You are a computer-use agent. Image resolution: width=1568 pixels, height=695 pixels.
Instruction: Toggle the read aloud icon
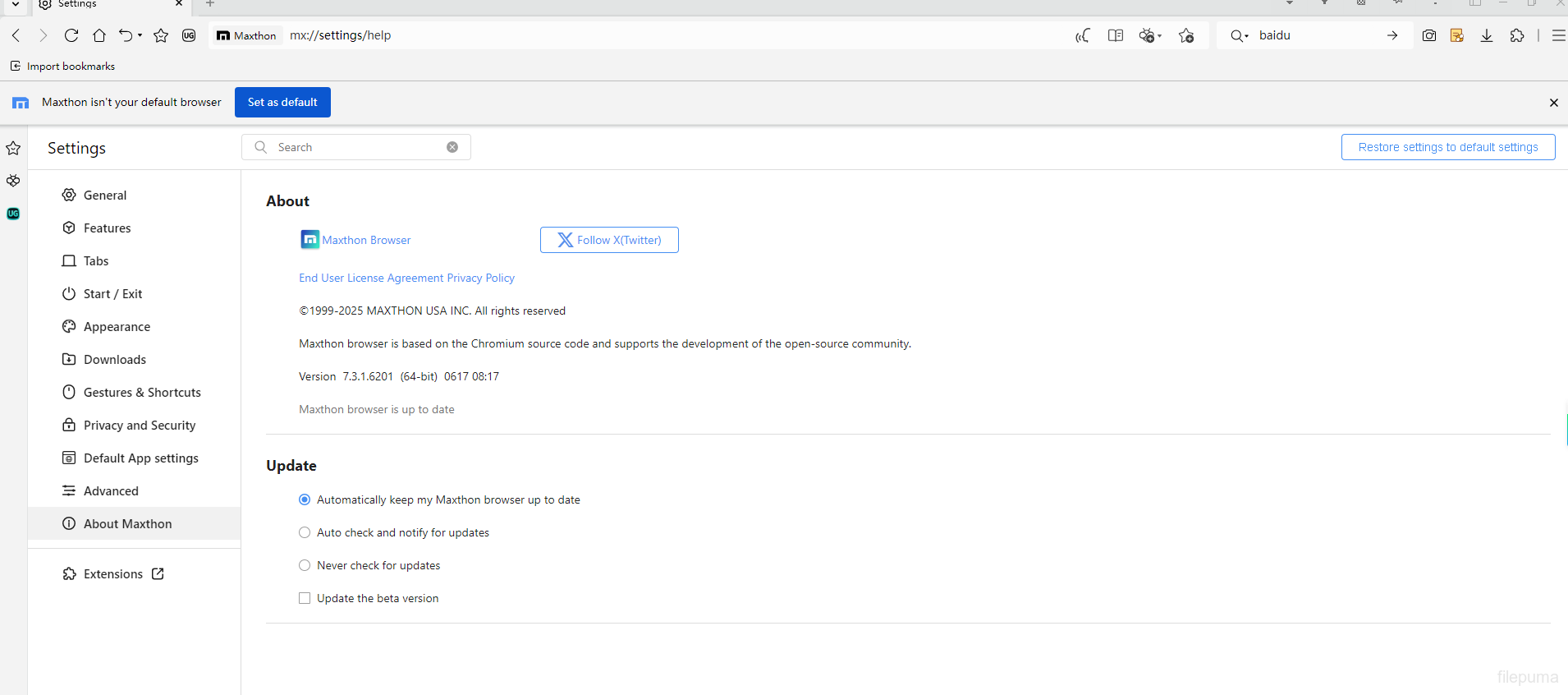click(x=1083, y=35)
